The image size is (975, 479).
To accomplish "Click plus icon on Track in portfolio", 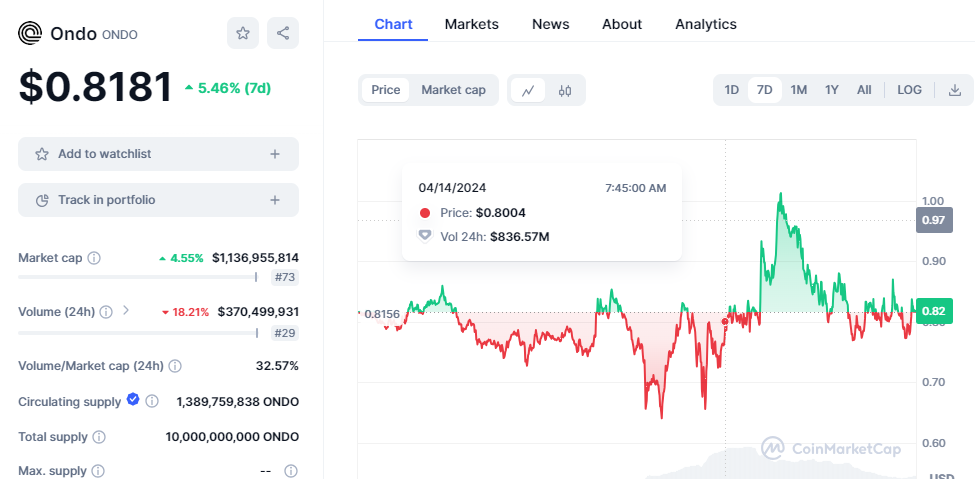I will (x=275, y=200).
